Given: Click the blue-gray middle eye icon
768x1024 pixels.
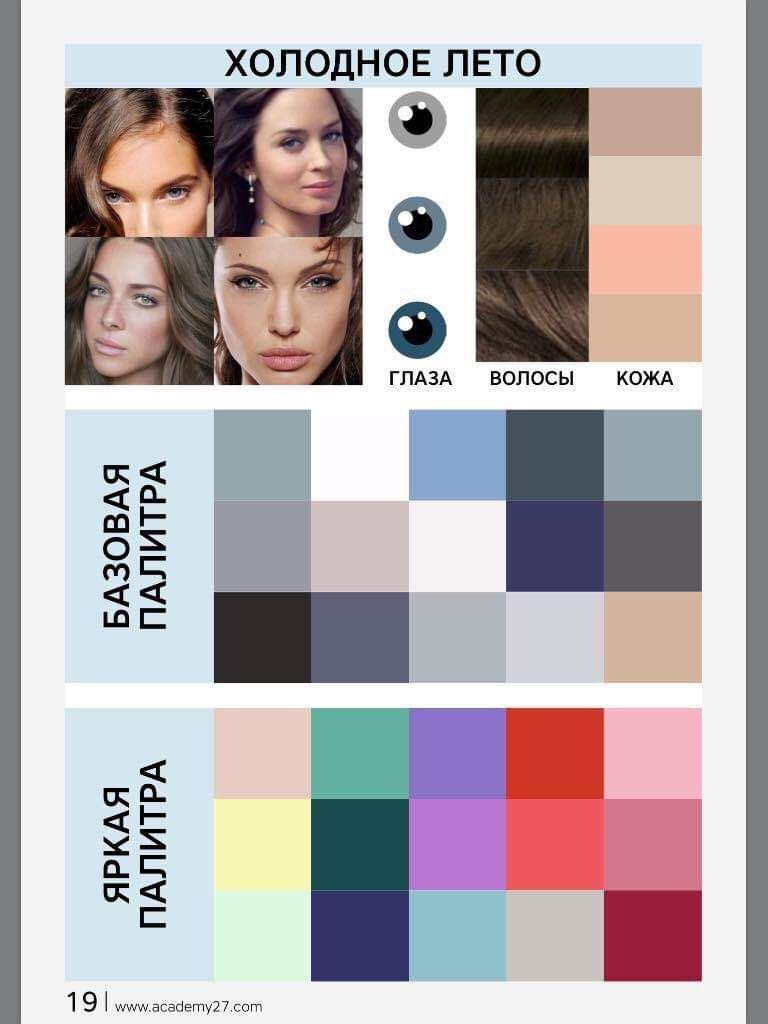Looking at the screenshot, I should click(x=417, y=225).
